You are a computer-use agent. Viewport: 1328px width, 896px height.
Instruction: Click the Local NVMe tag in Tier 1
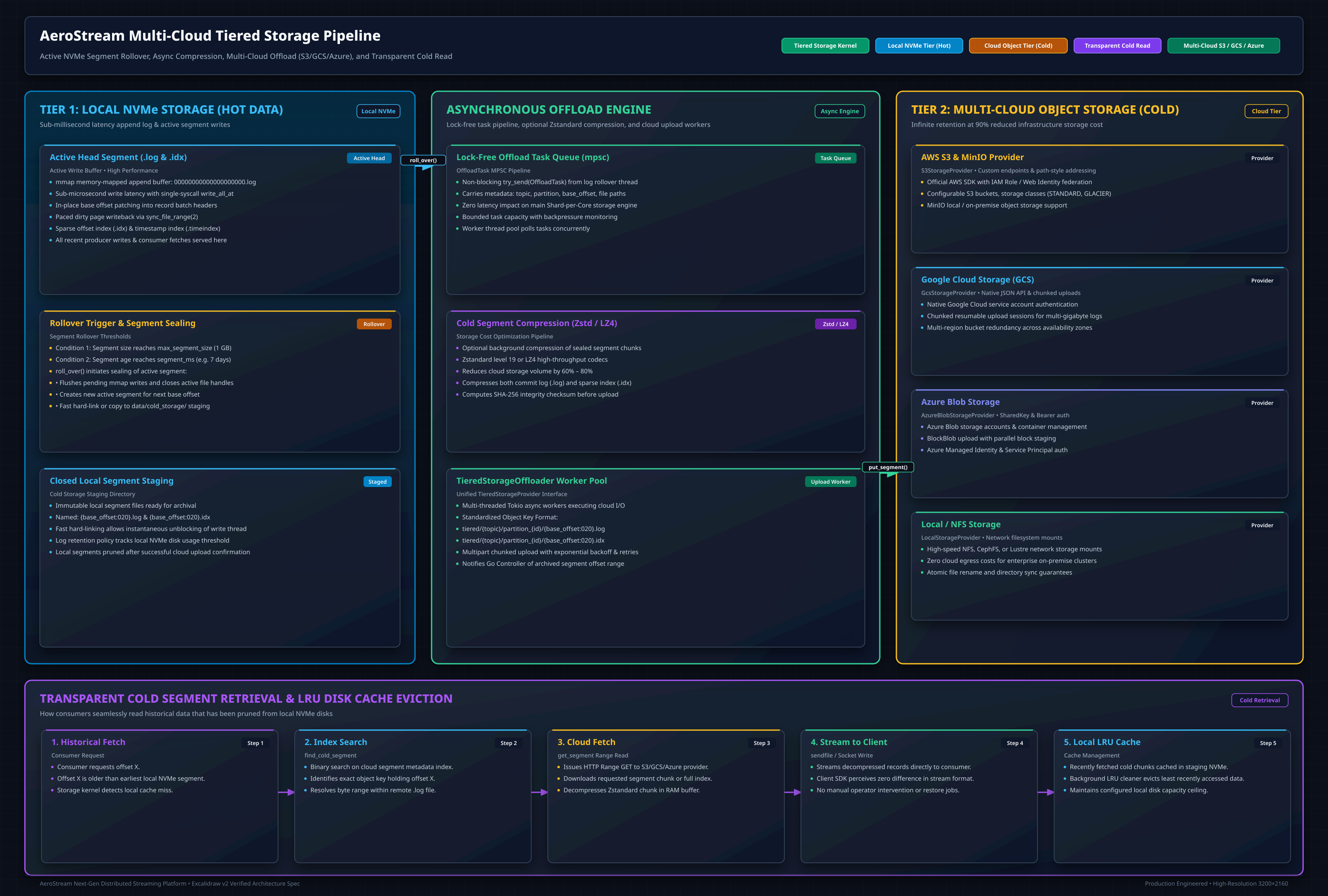pyautogui.click(x=378, y=111)
